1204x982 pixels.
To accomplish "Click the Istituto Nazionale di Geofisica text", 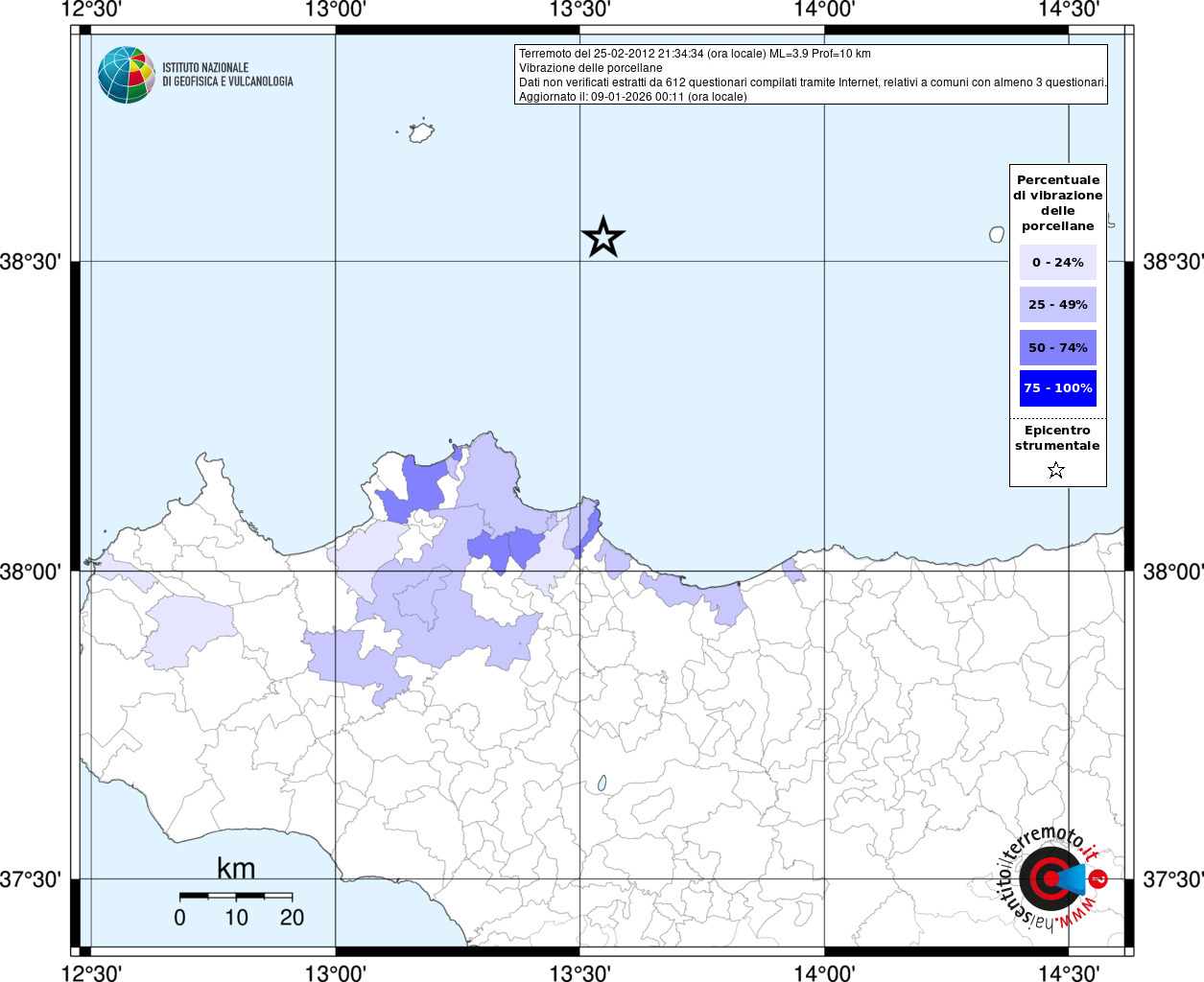I will (227, 75).
